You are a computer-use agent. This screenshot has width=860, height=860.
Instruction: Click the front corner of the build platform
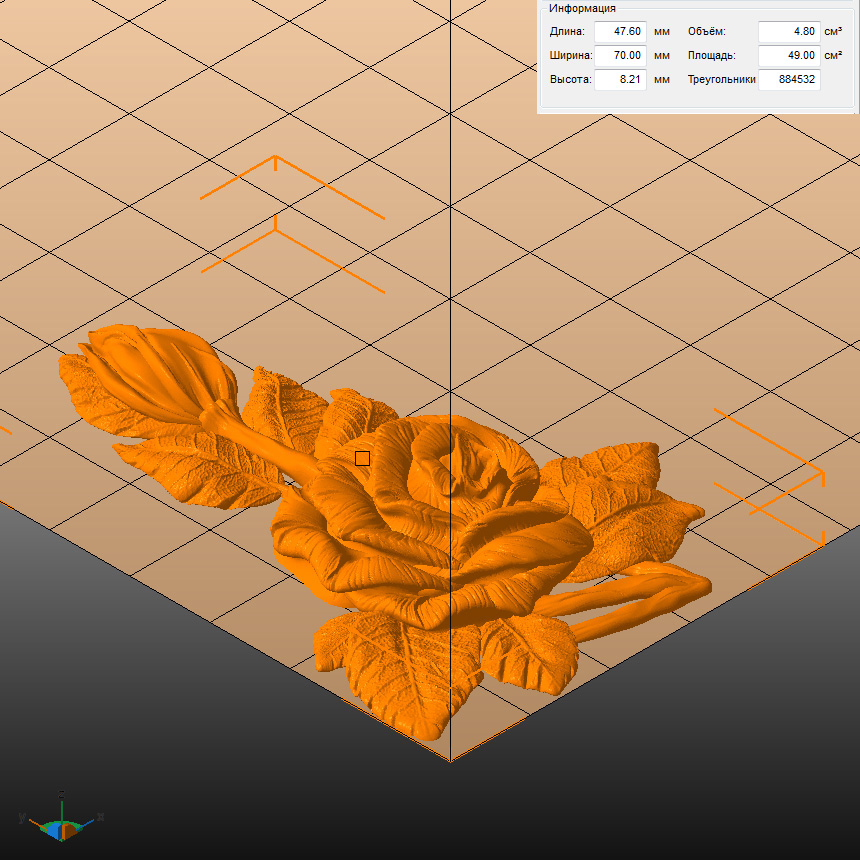pos(450,760)
